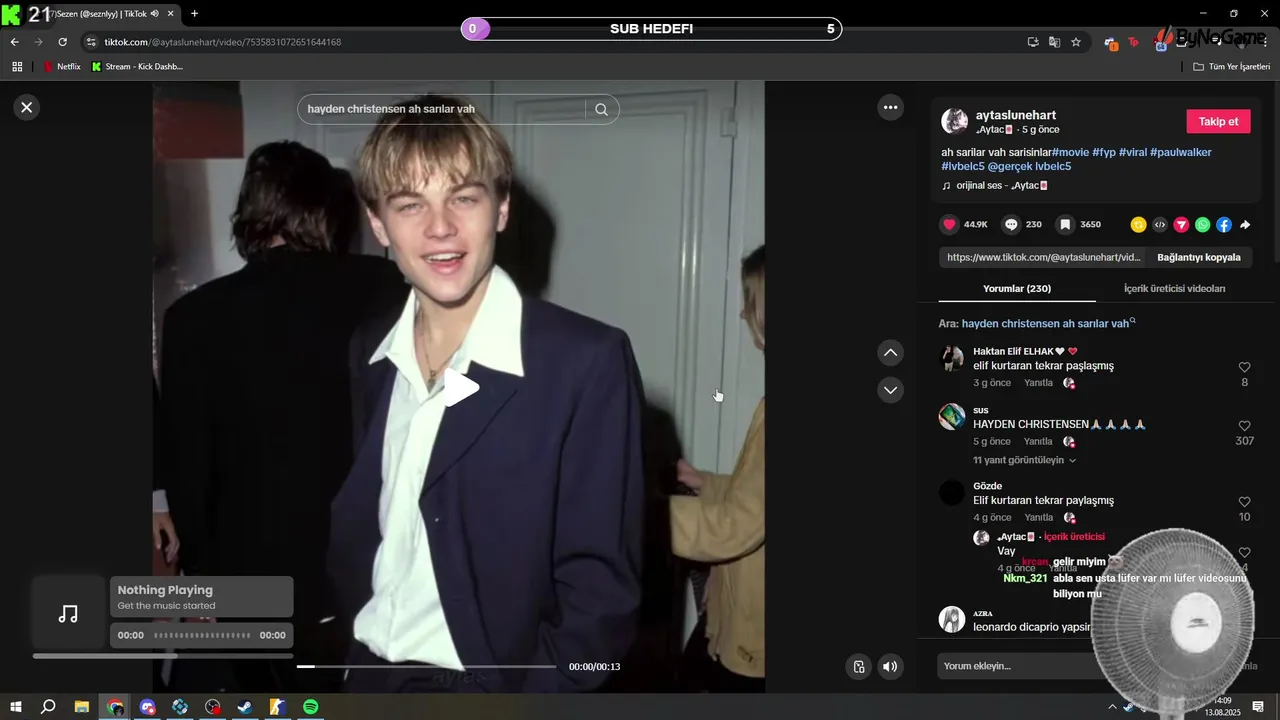Switch to İçerik üreticisi videoları tab
1280x720 pixels.
click(1174, 288)
